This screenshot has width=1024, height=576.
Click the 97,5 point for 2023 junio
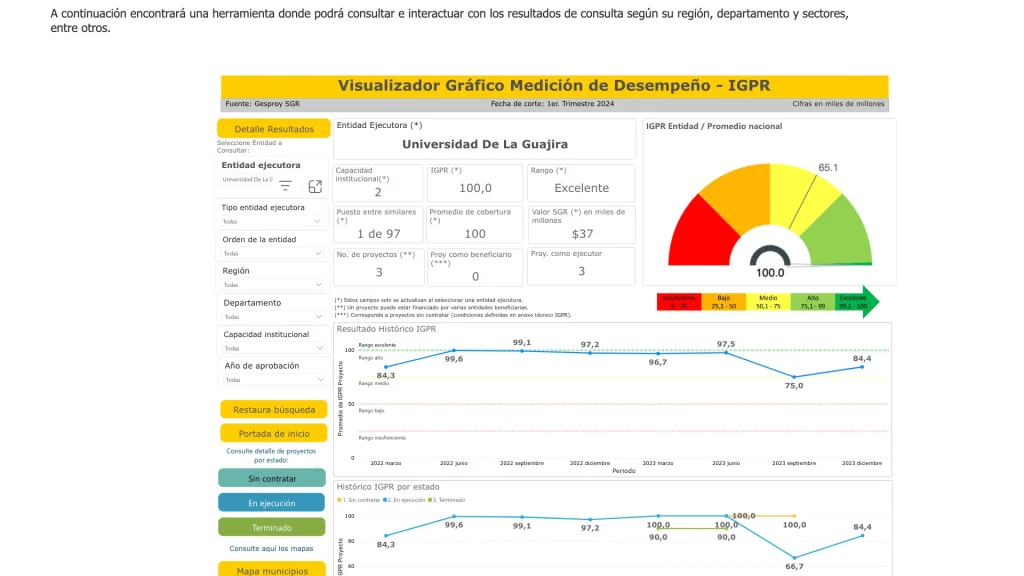[726, 353]
